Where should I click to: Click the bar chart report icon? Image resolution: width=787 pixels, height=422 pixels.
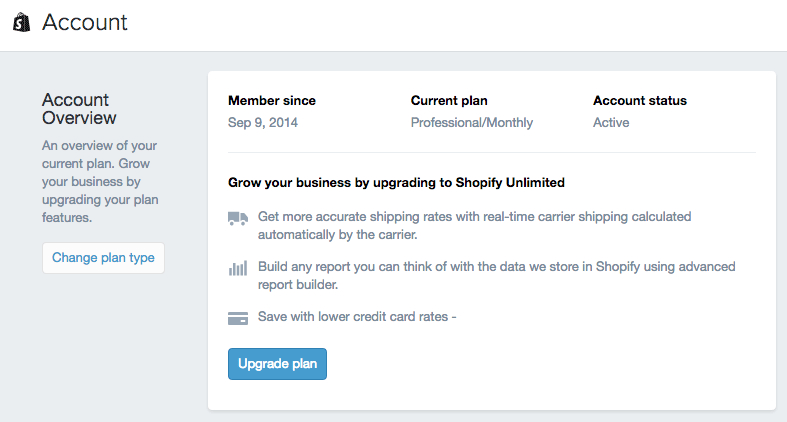[238, 268]
